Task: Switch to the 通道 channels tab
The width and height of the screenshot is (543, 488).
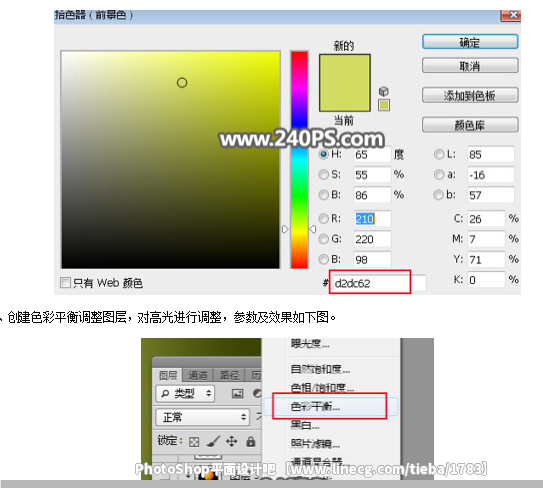Action: [198, 375]
